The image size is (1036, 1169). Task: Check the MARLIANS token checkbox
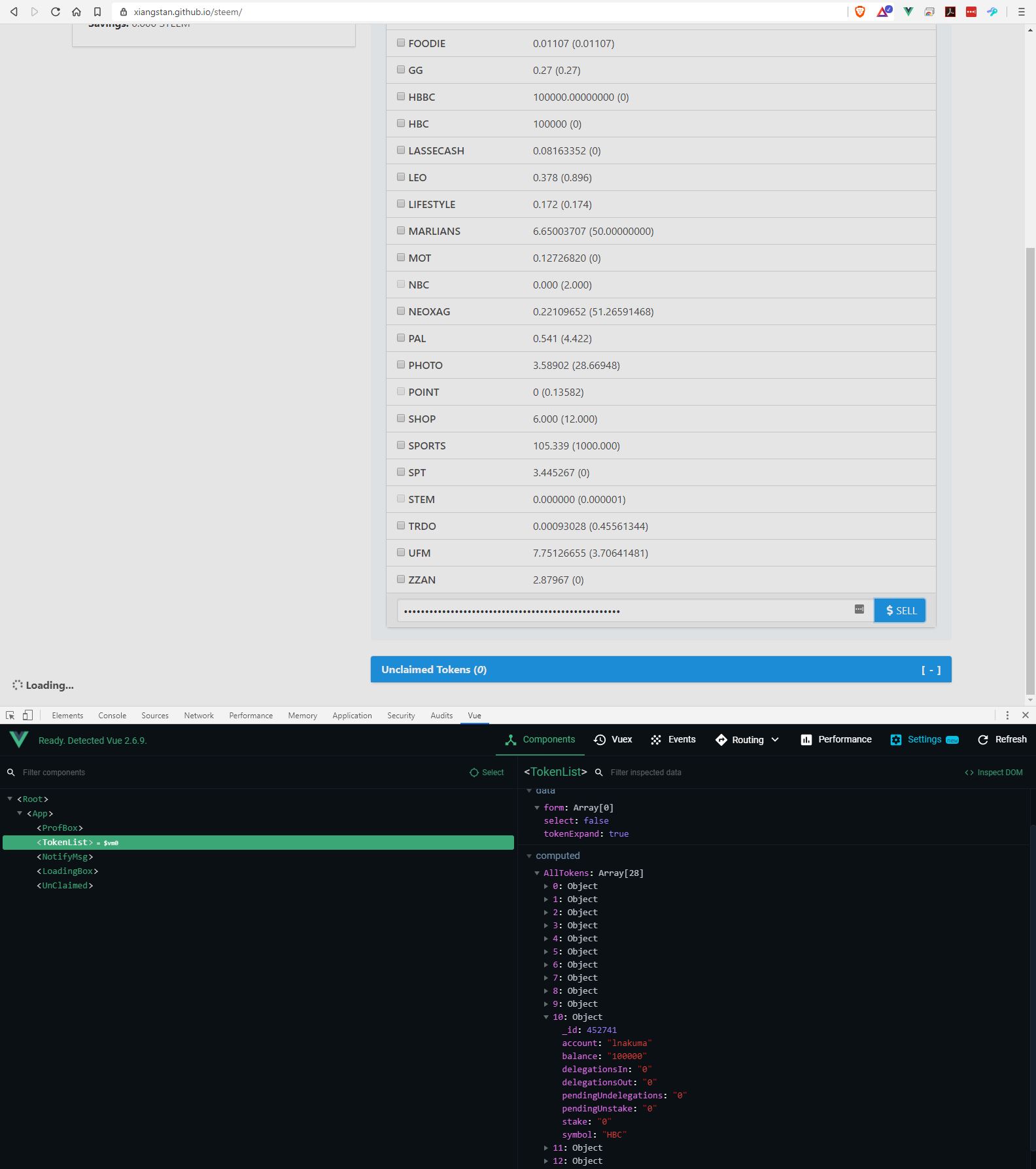(x=401, y=230)
